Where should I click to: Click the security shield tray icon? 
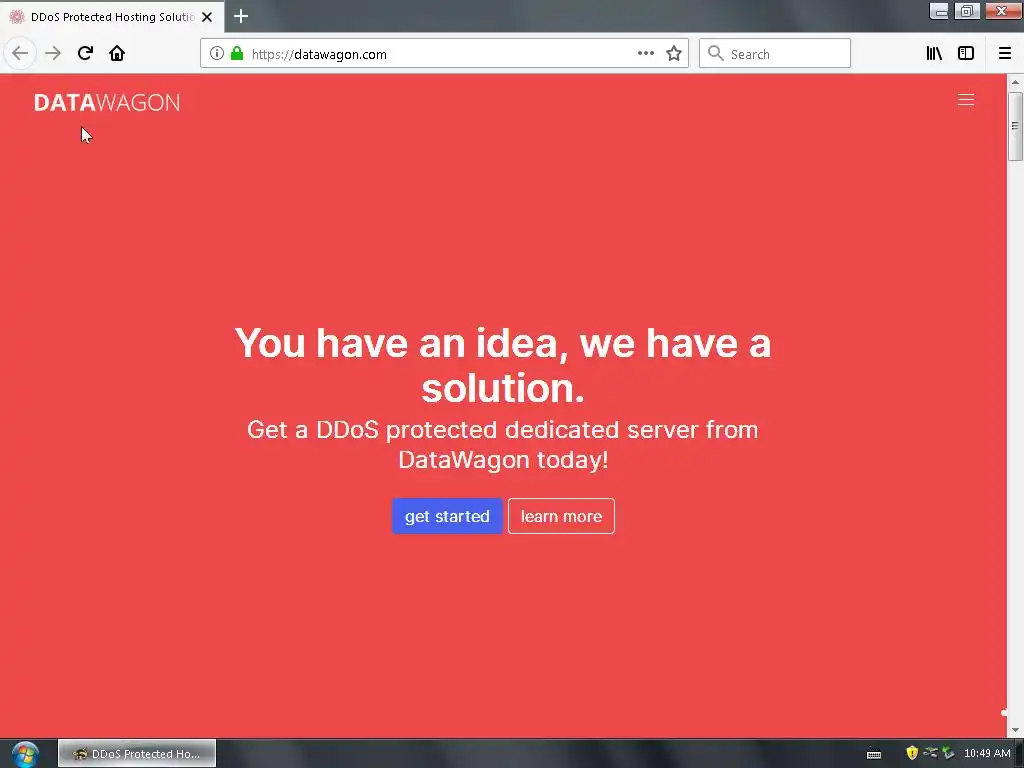[912, 753]
